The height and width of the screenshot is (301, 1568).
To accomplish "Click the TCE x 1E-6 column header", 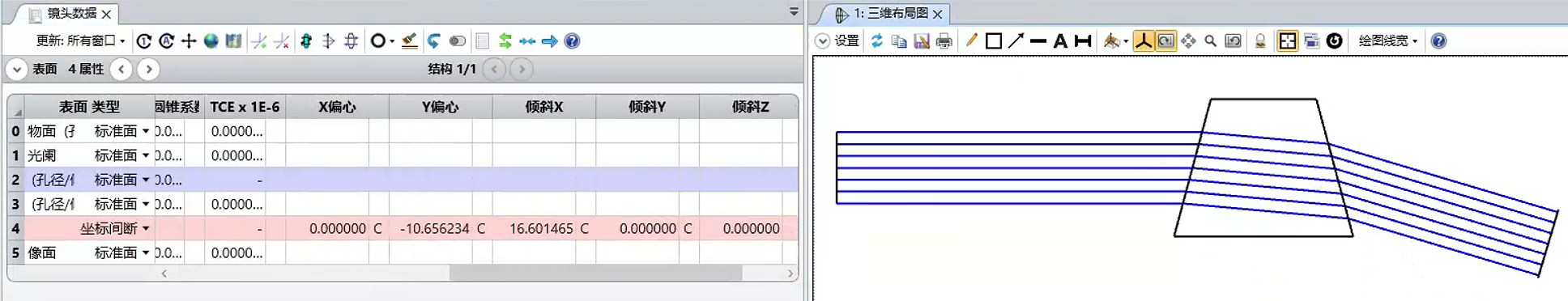I will [245, 107].
